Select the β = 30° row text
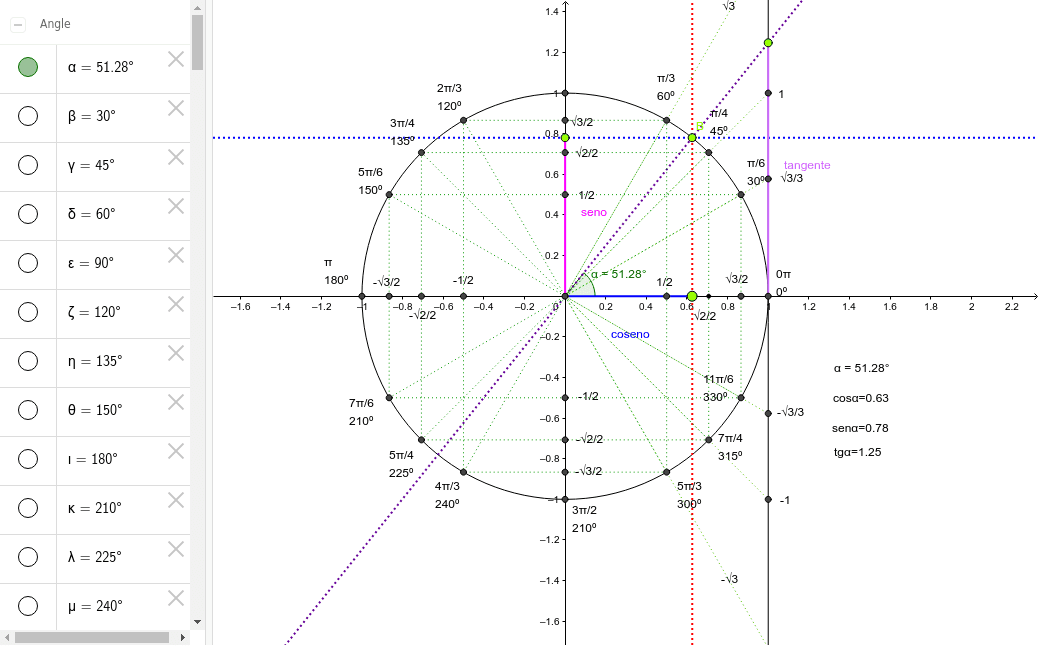1040x647 pixels. click(92, 116)
